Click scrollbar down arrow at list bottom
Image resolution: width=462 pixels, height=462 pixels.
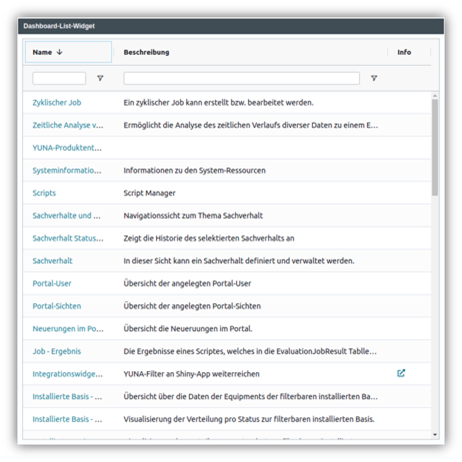[435, 434]
